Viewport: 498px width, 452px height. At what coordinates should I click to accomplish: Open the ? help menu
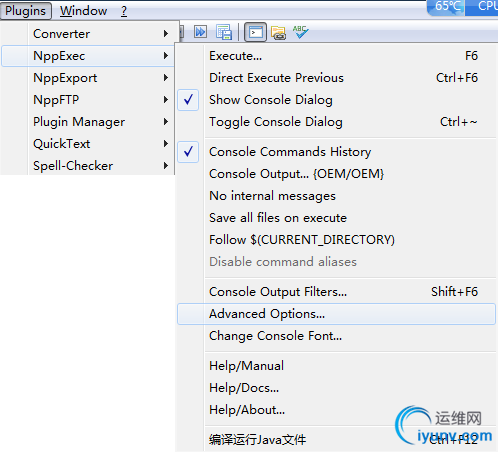tap(124, 11)
